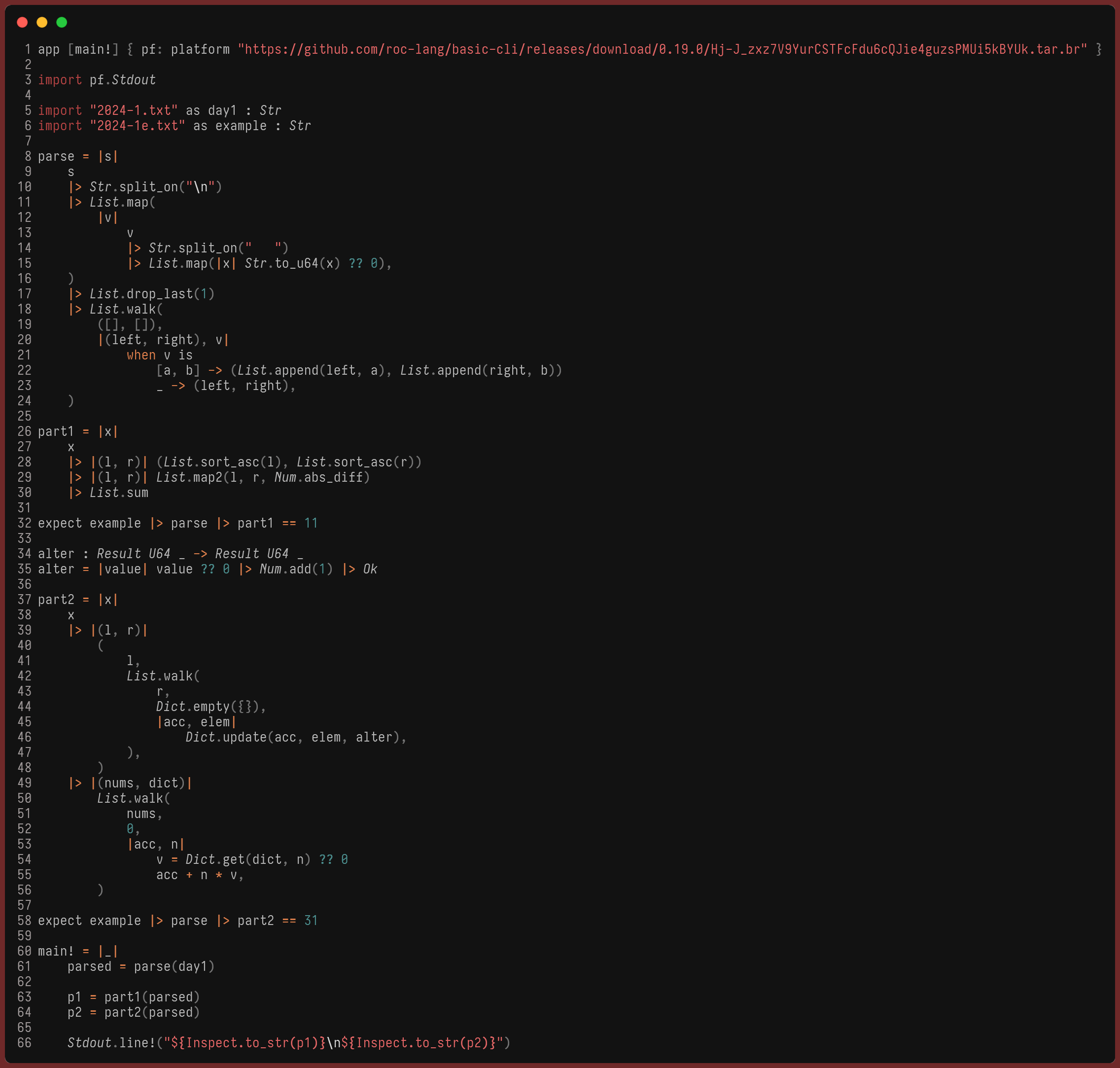Click 'List.map(' on line 11

[x=122, y=202]
